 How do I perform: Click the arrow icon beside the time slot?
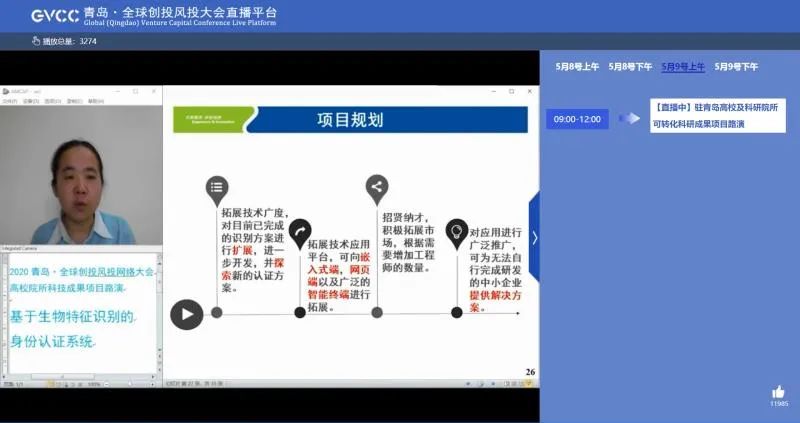coord(629,119)
